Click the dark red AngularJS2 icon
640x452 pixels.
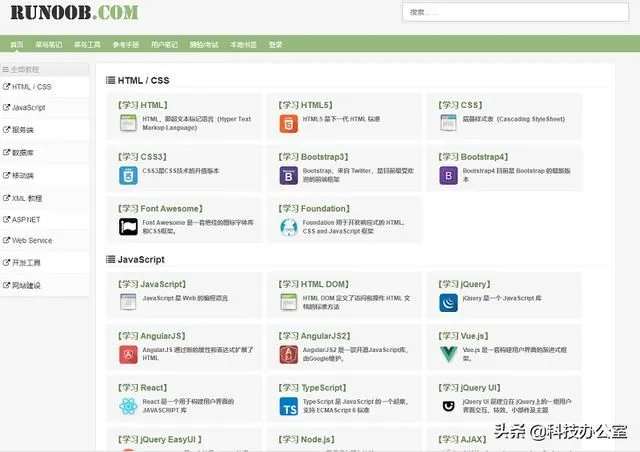click(289, 354)
